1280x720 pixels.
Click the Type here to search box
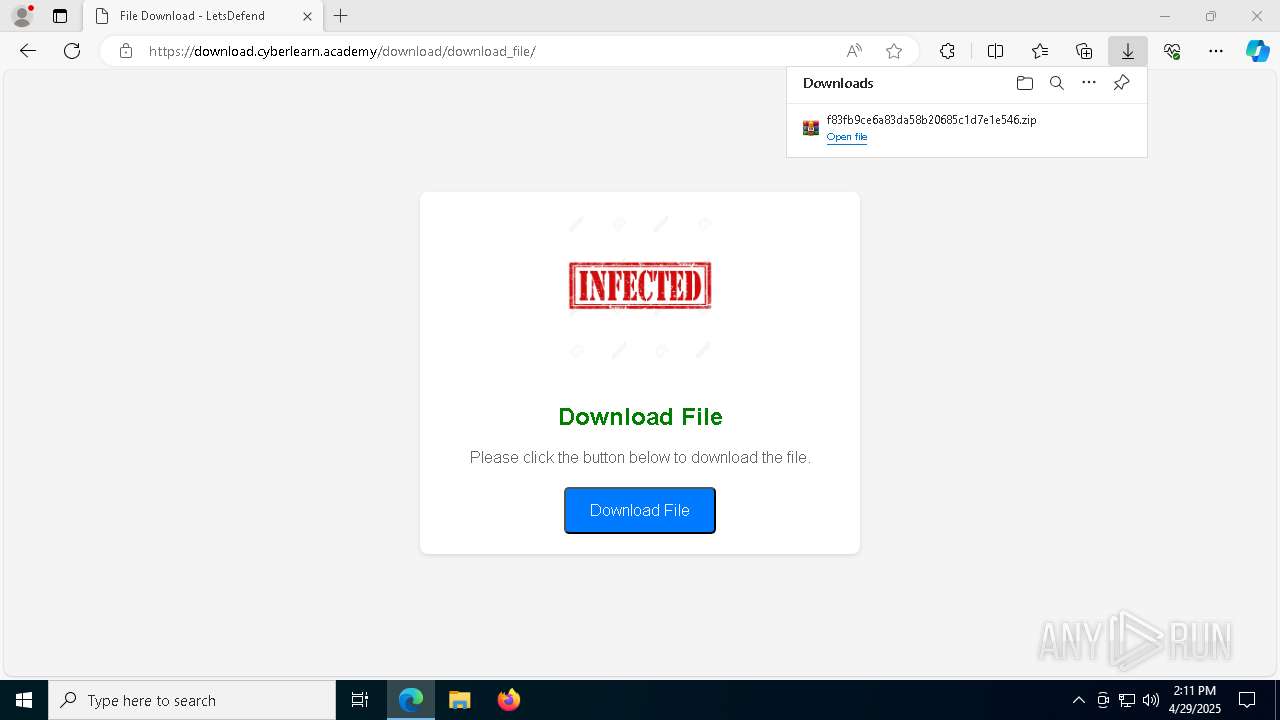point(192,700)
